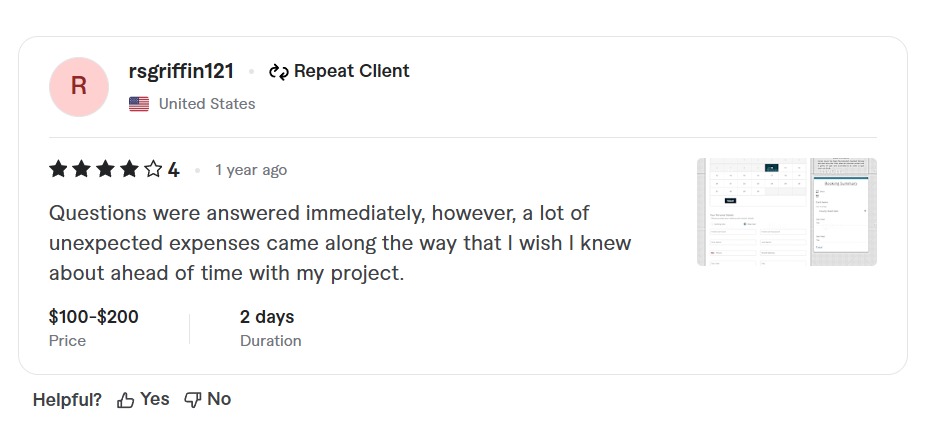The height and width of the screenshot is (448, 943).
Task: Open the rsgriffin121 username
Action: 181,71
